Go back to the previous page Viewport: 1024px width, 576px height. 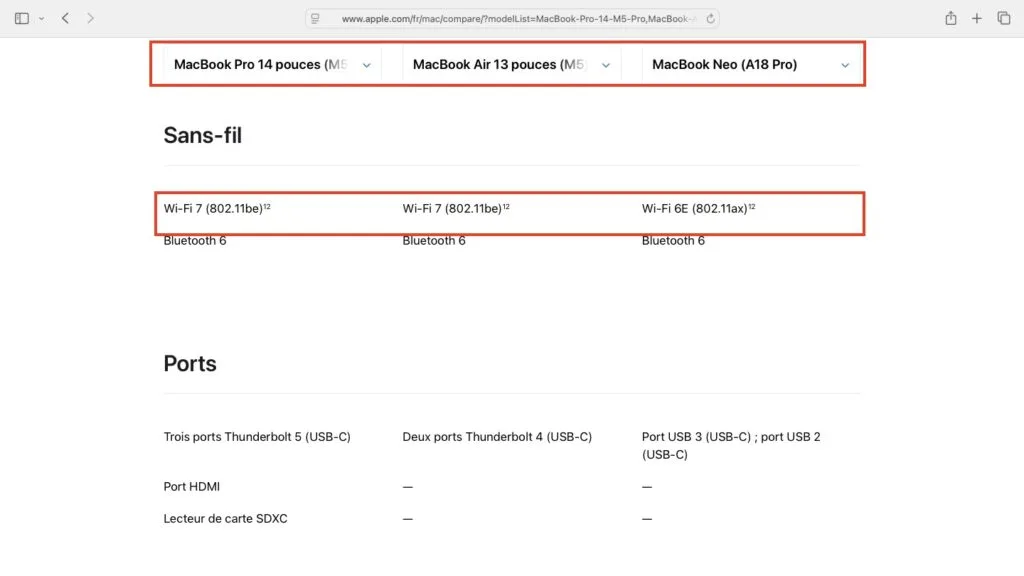(x=65, y=18)
